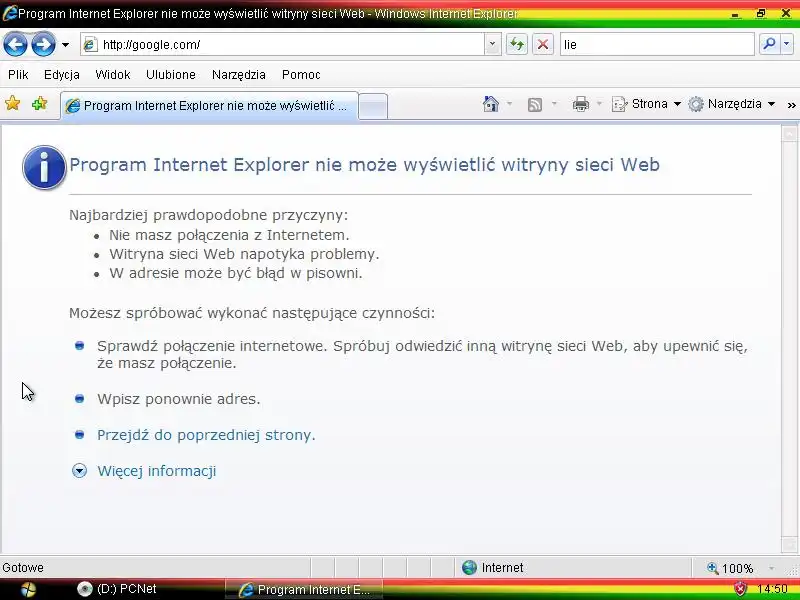Click 'Gotowe' status bar text
This screenshot has width=800, height=600.
[23, 567]
